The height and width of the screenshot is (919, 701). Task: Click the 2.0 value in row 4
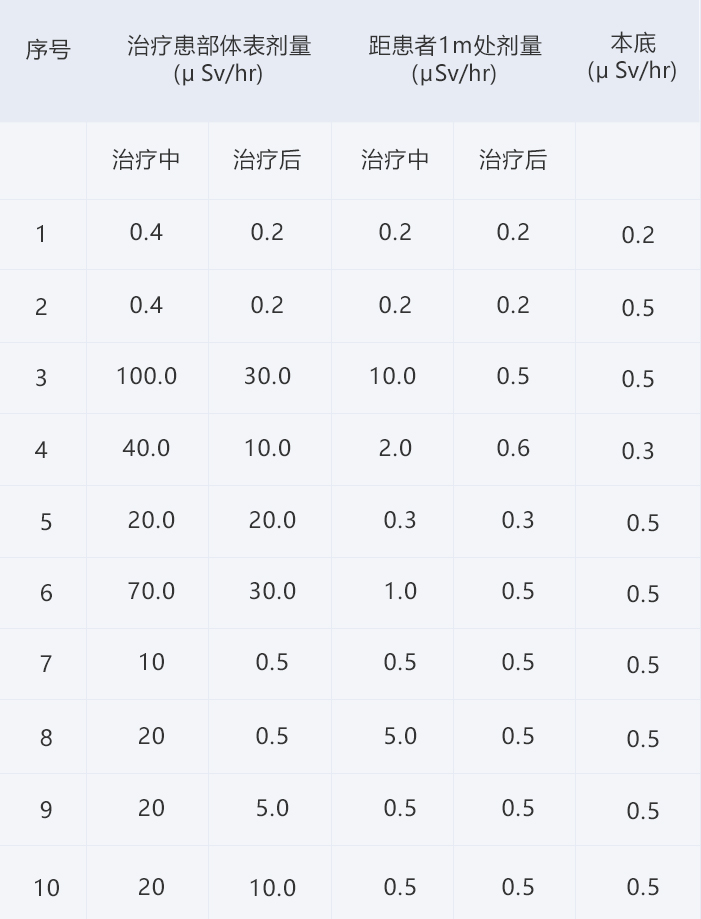[x=395, y=448]
